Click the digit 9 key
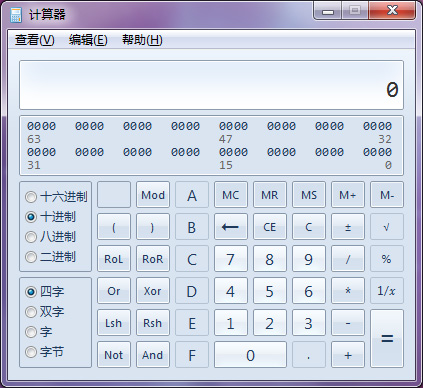This screenshot has height=388, width=423. click(309, 259)
